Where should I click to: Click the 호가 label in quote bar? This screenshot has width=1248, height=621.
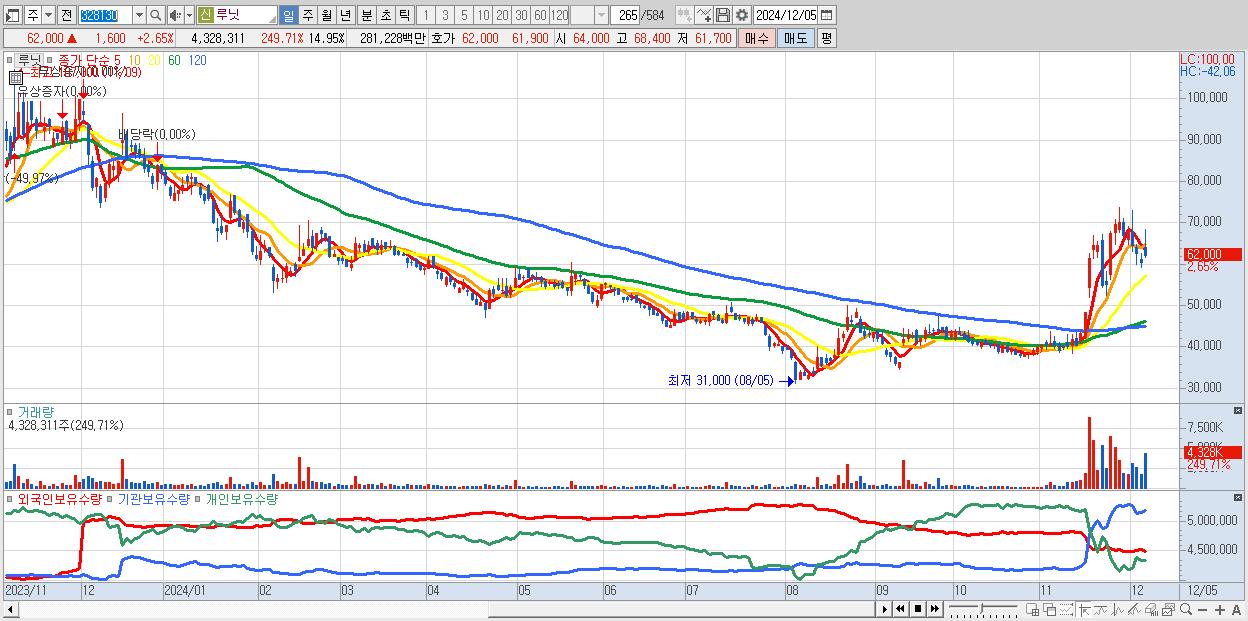click(x=442, y=38)
